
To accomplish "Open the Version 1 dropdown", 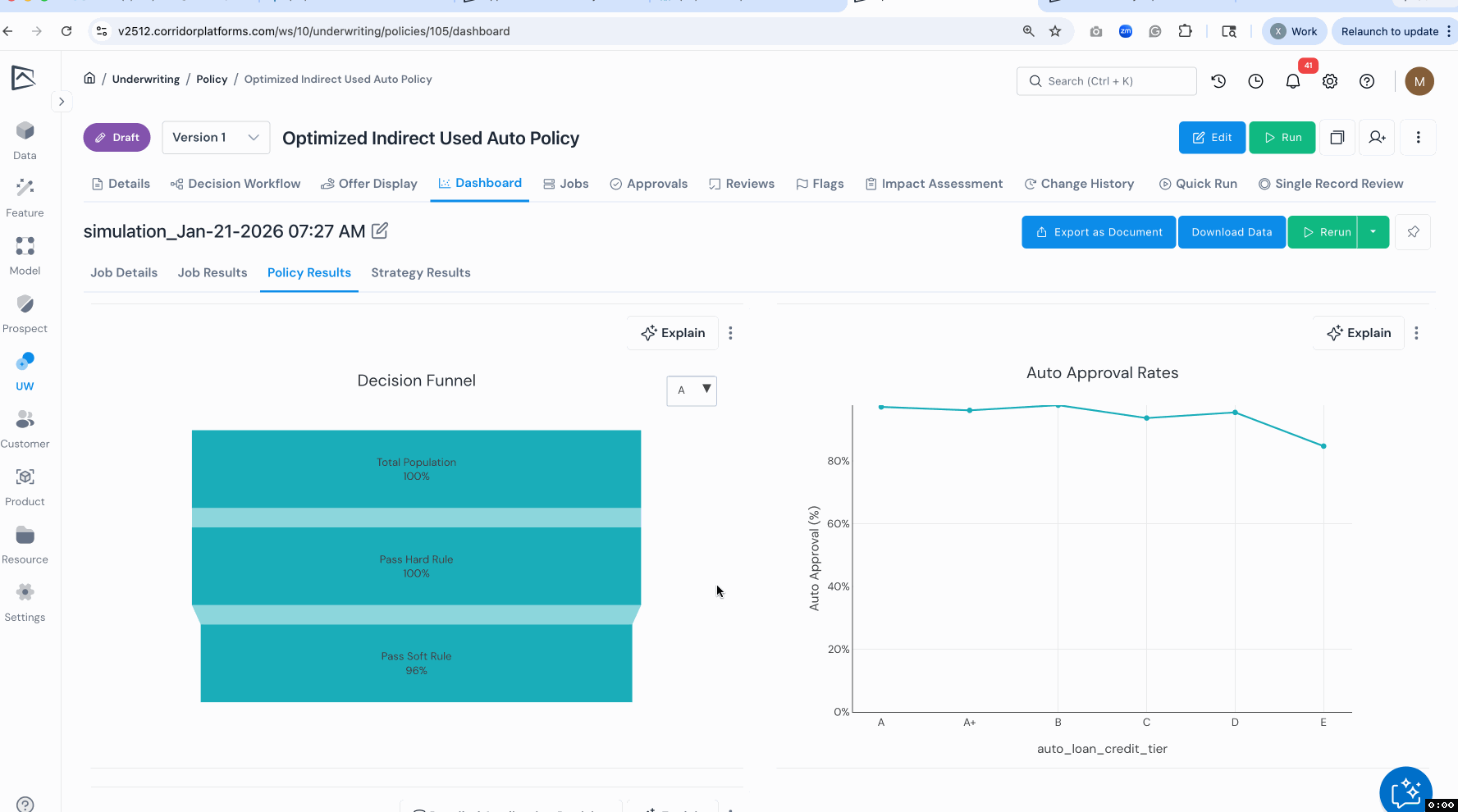I will click(216, 138).
